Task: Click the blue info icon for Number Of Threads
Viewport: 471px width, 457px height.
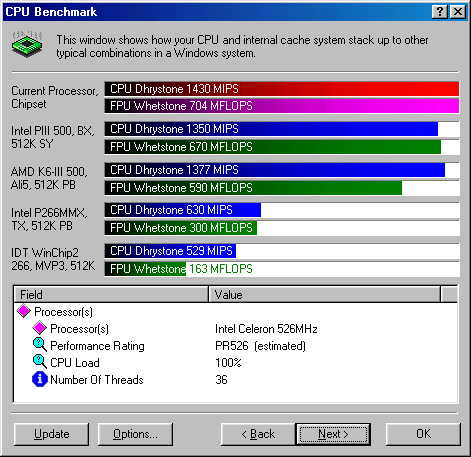Action: pyautogui.click(x=40, y=379)
